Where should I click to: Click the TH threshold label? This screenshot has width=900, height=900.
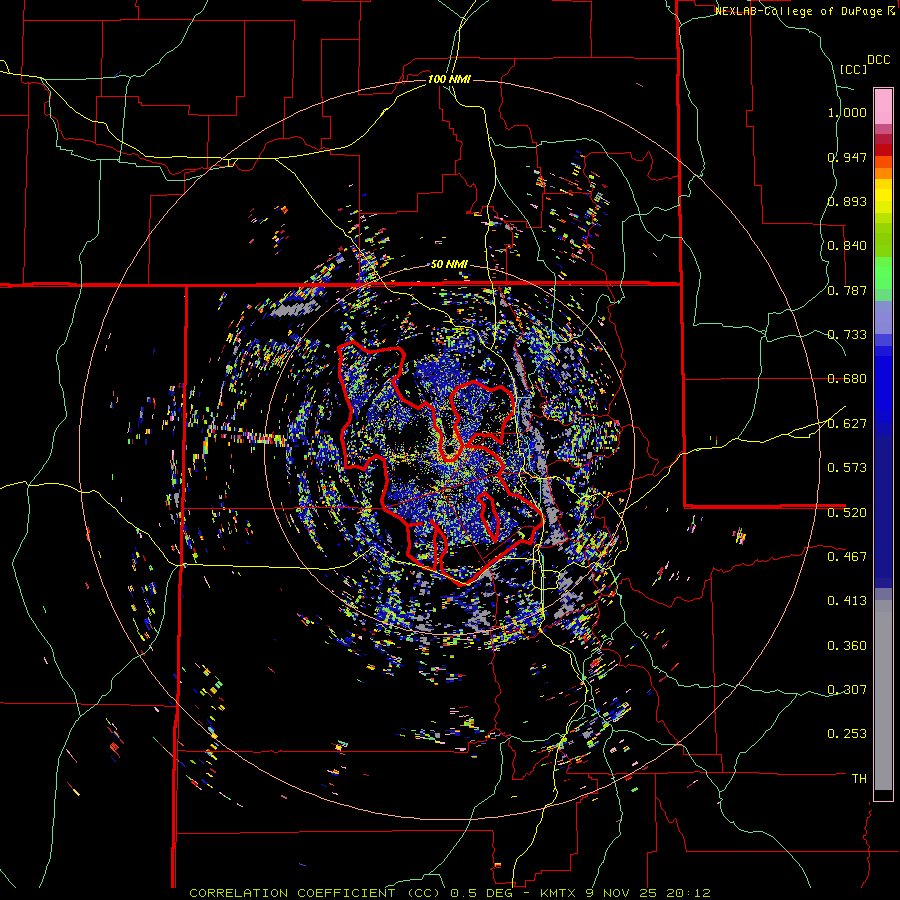859,779
